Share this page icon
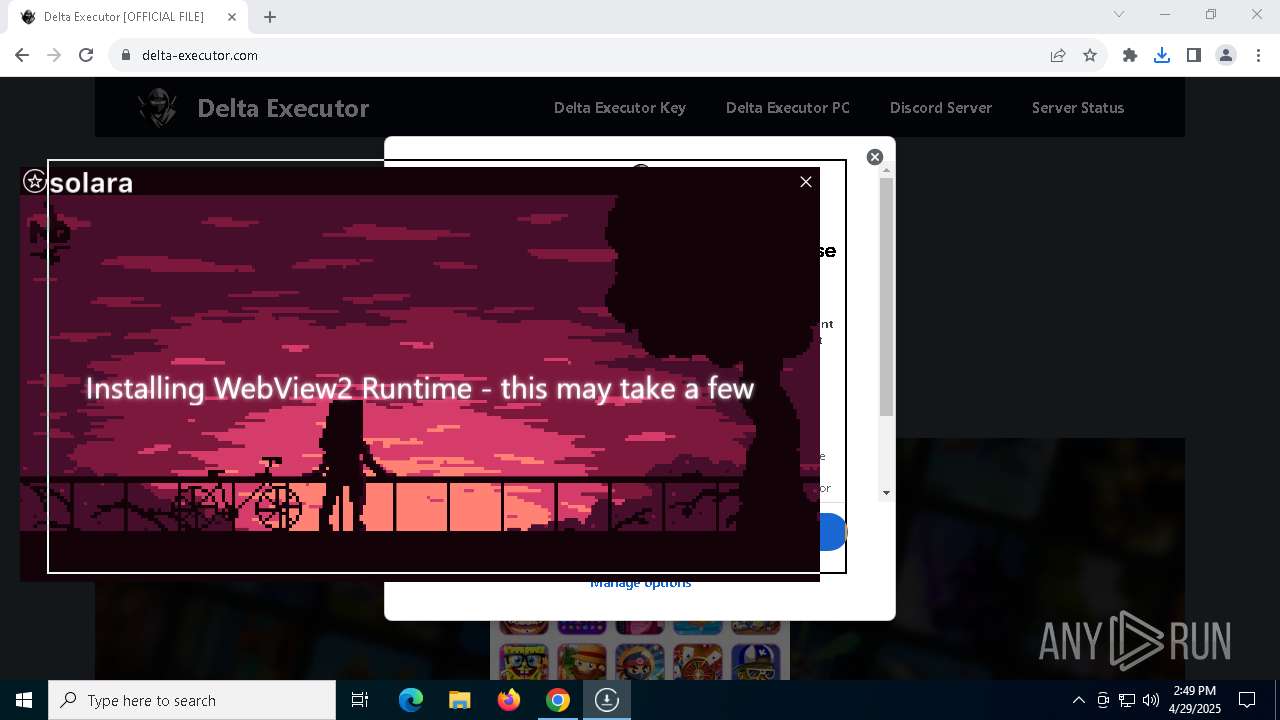The height and width of the screenshot is (720, 1280). pyautogui.click(x=1058, y=55)
